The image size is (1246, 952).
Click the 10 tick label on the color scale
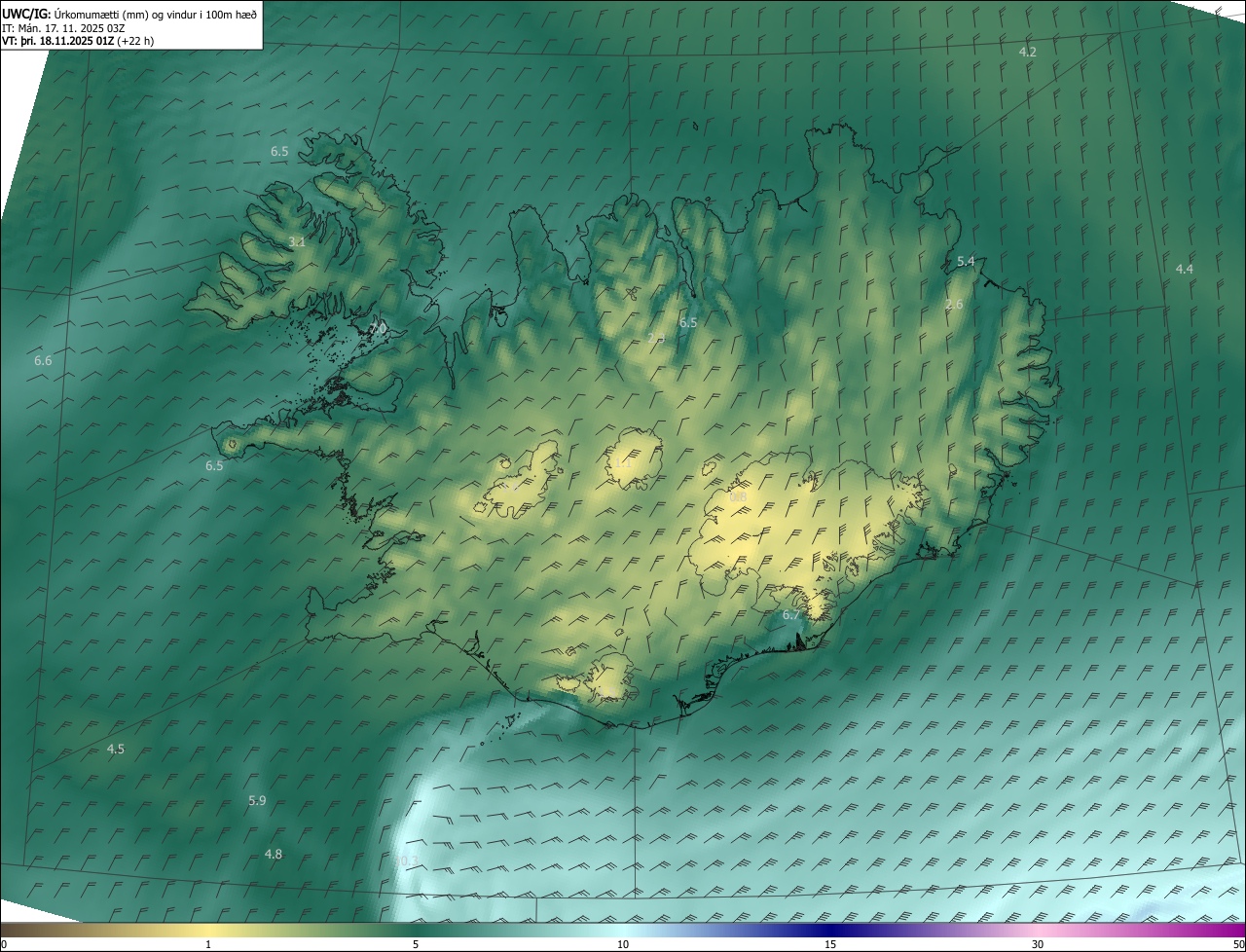[x=623, y=944]
